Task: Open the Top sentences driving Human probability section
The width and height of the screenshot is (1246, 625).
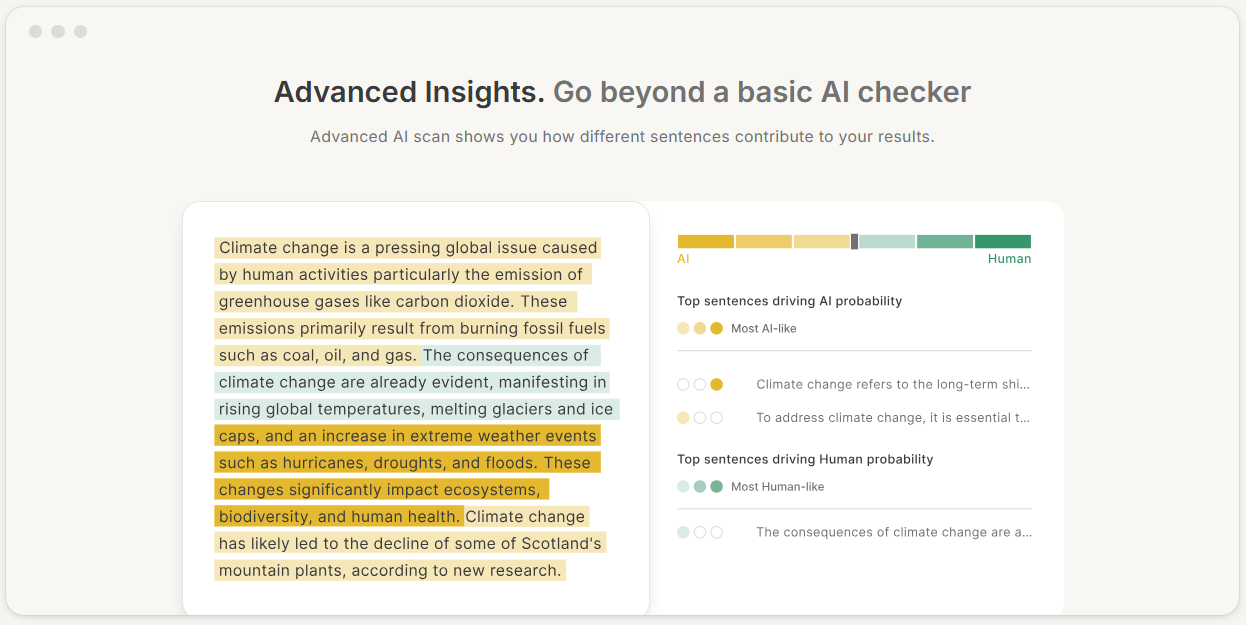Action: click(x=806, y=458)
